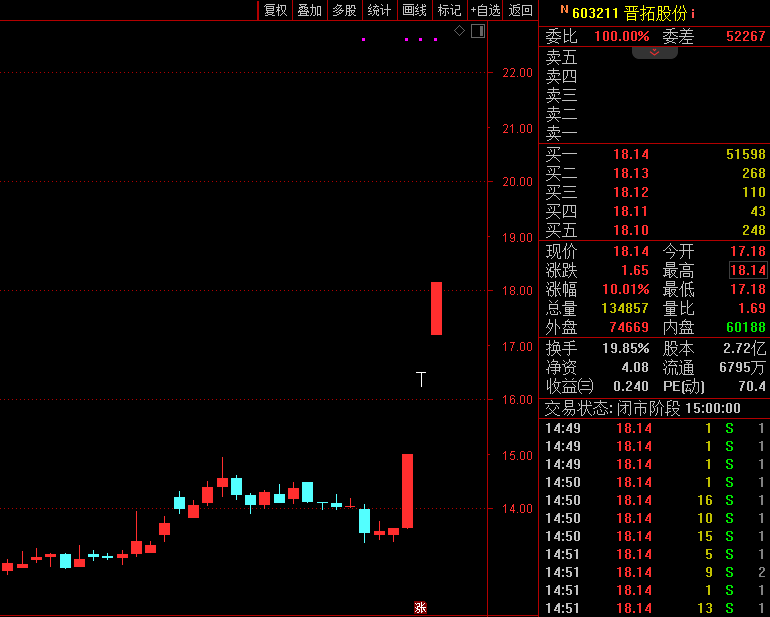770x617 pixels.
Task: Click the PE(动) value 70.4
Action: pos(752,387)
